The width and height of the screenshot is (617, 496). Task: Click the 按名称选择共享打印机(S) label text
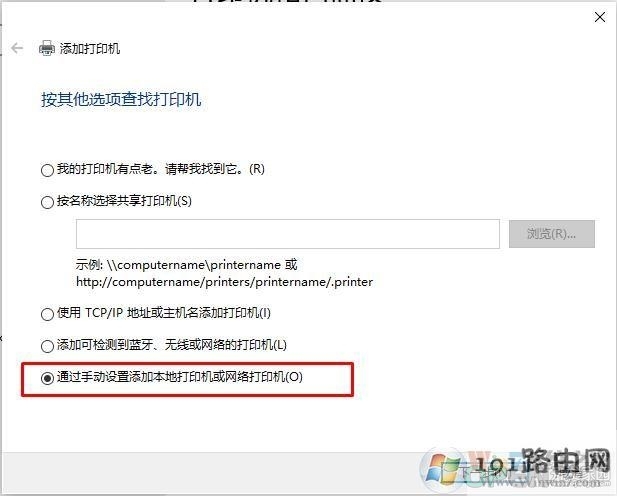[x=124, y=201]
